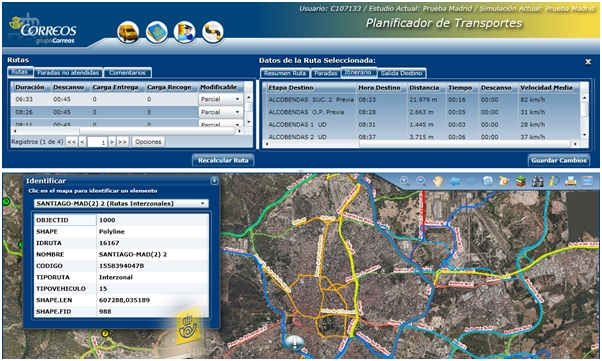602x361 pixels.
Task: Click the page number input field
Action: coord(97,142)
